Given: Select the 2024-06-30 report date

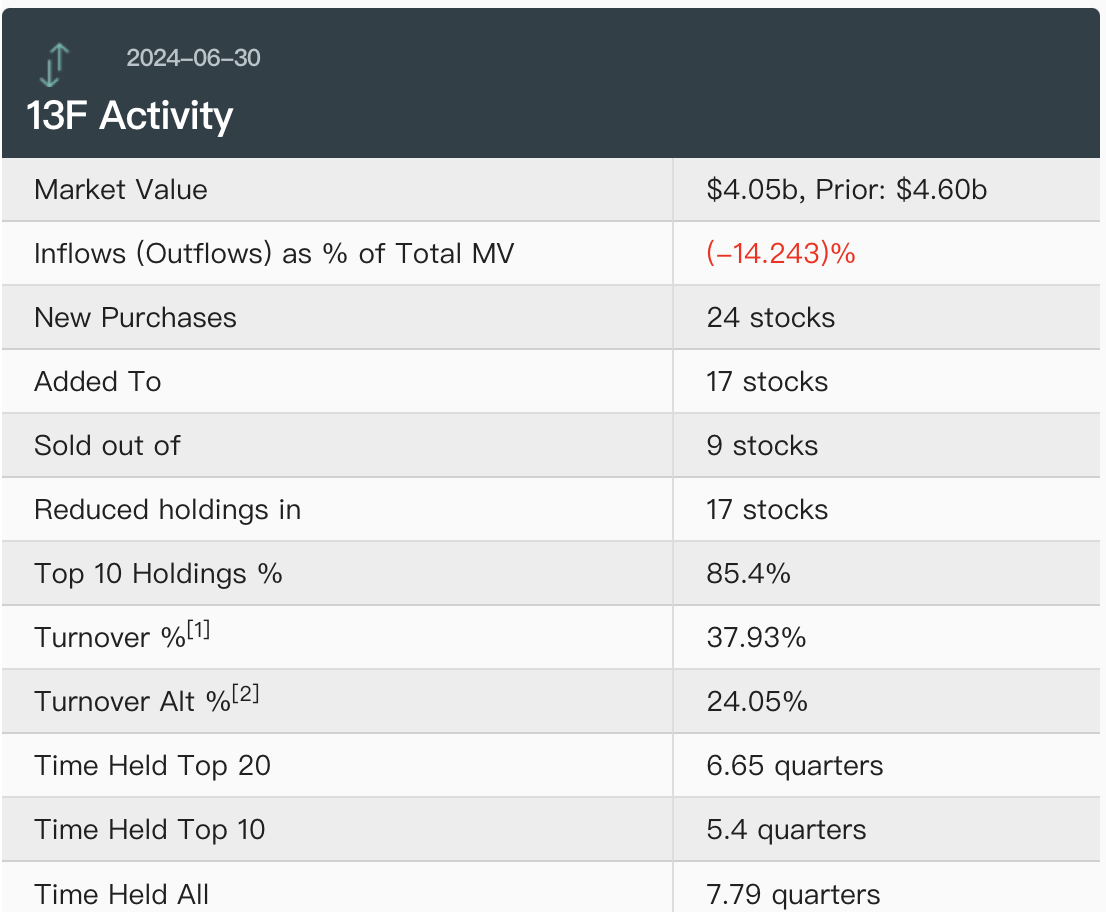Looking at the screenshot, I should point(193,58).
